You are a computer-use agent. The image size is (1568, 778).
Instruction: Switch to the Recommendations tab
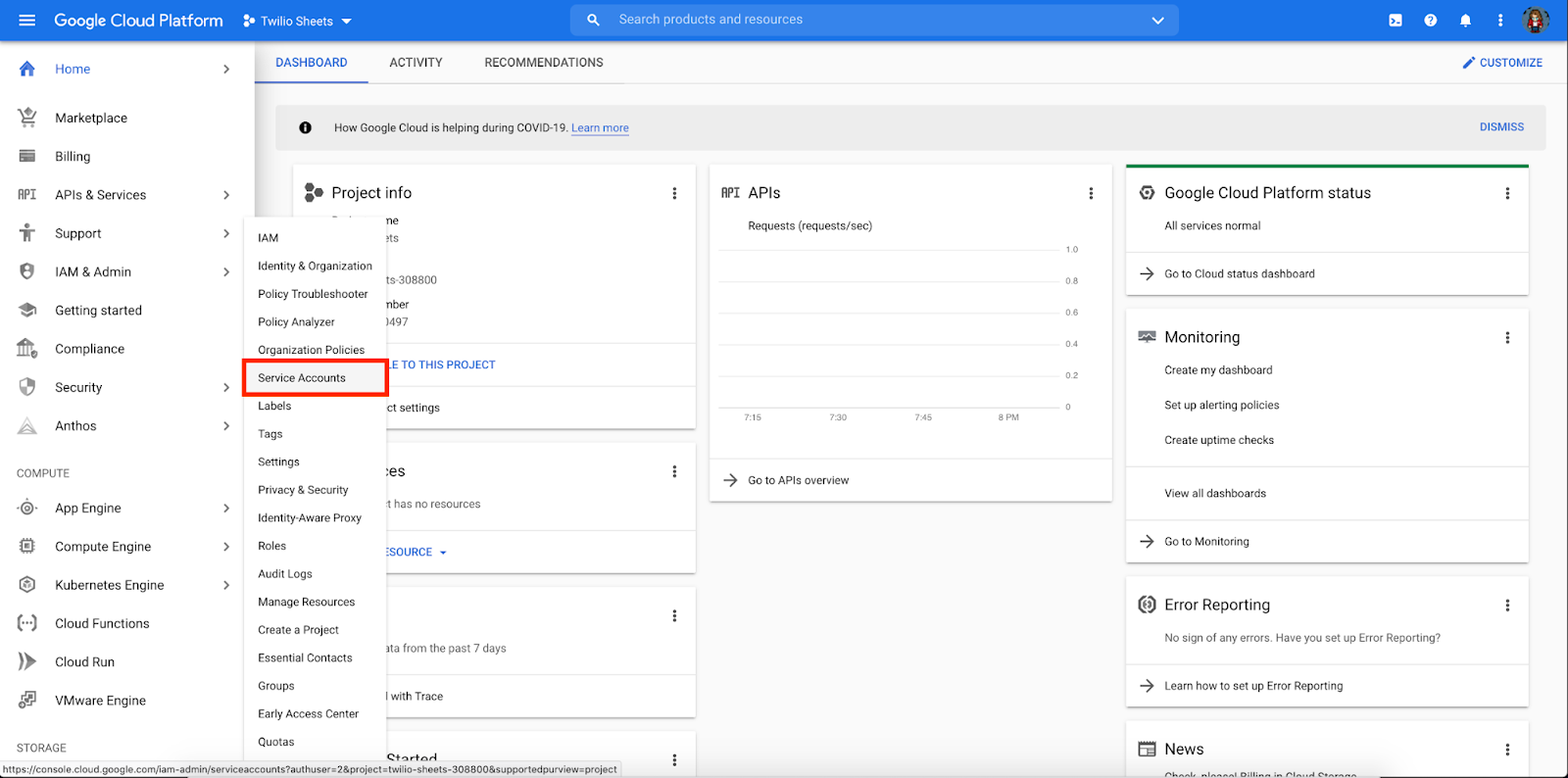point(544,63)
